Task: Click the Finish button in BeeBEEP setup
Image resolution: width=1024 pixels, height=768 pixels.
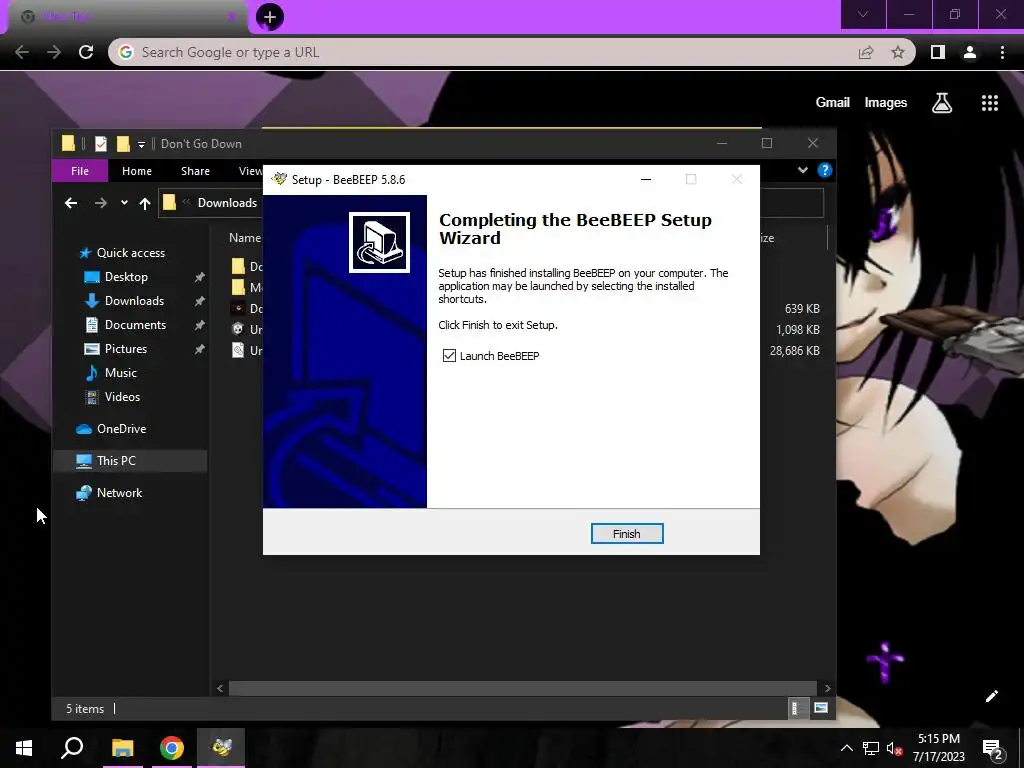Action: 627,534
